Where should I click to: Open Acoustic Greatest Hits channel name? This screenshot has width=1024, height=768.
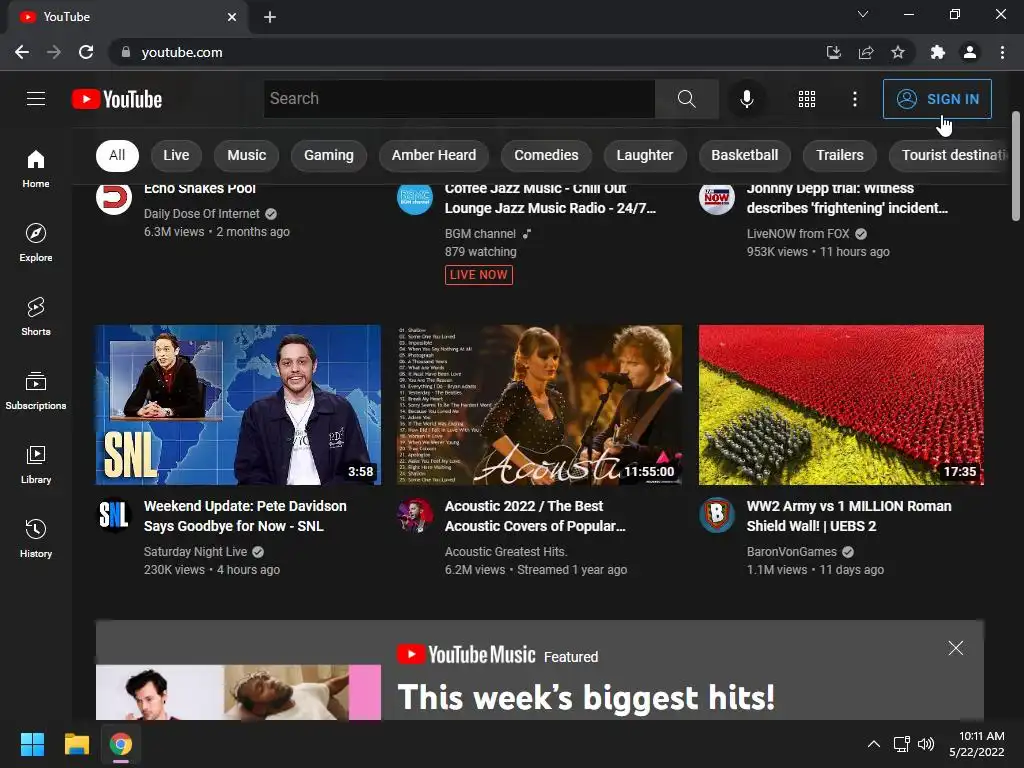pos(505,552)
